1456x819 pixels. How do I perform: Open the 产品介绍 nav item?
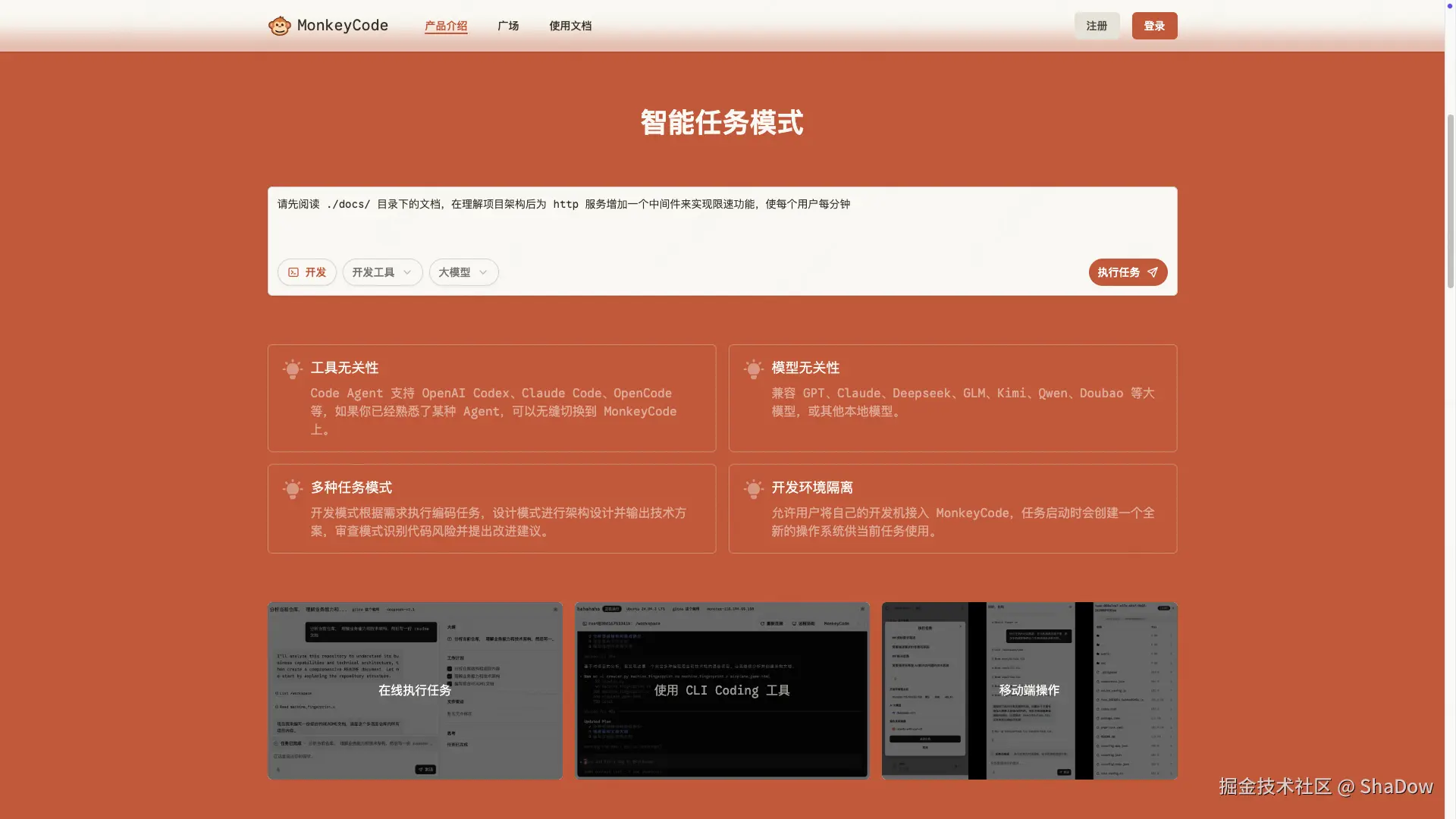tap(445, 25)
